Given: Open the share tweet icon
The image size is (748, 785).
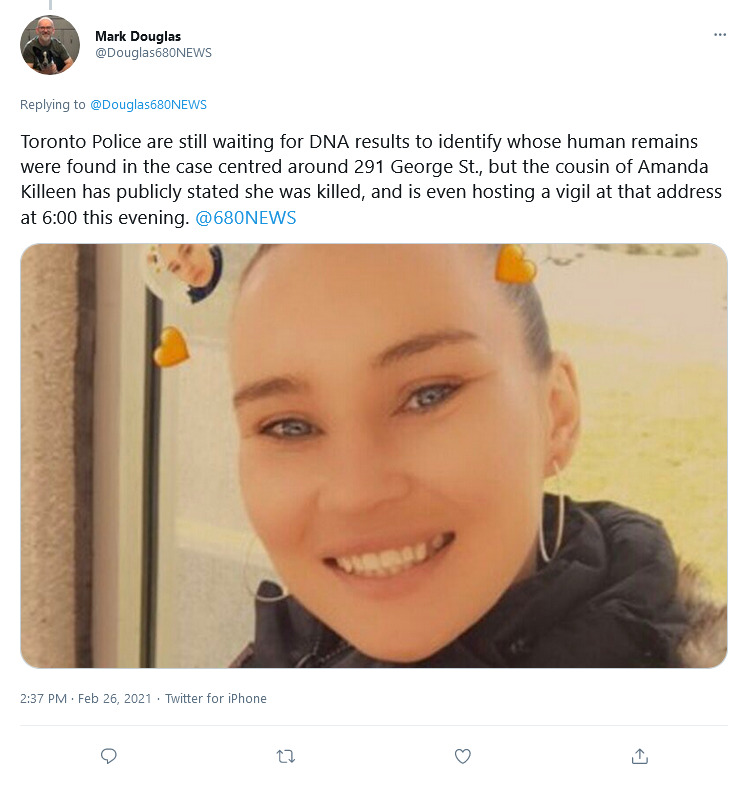Looking at the screenshot, I should coord(639,756).
